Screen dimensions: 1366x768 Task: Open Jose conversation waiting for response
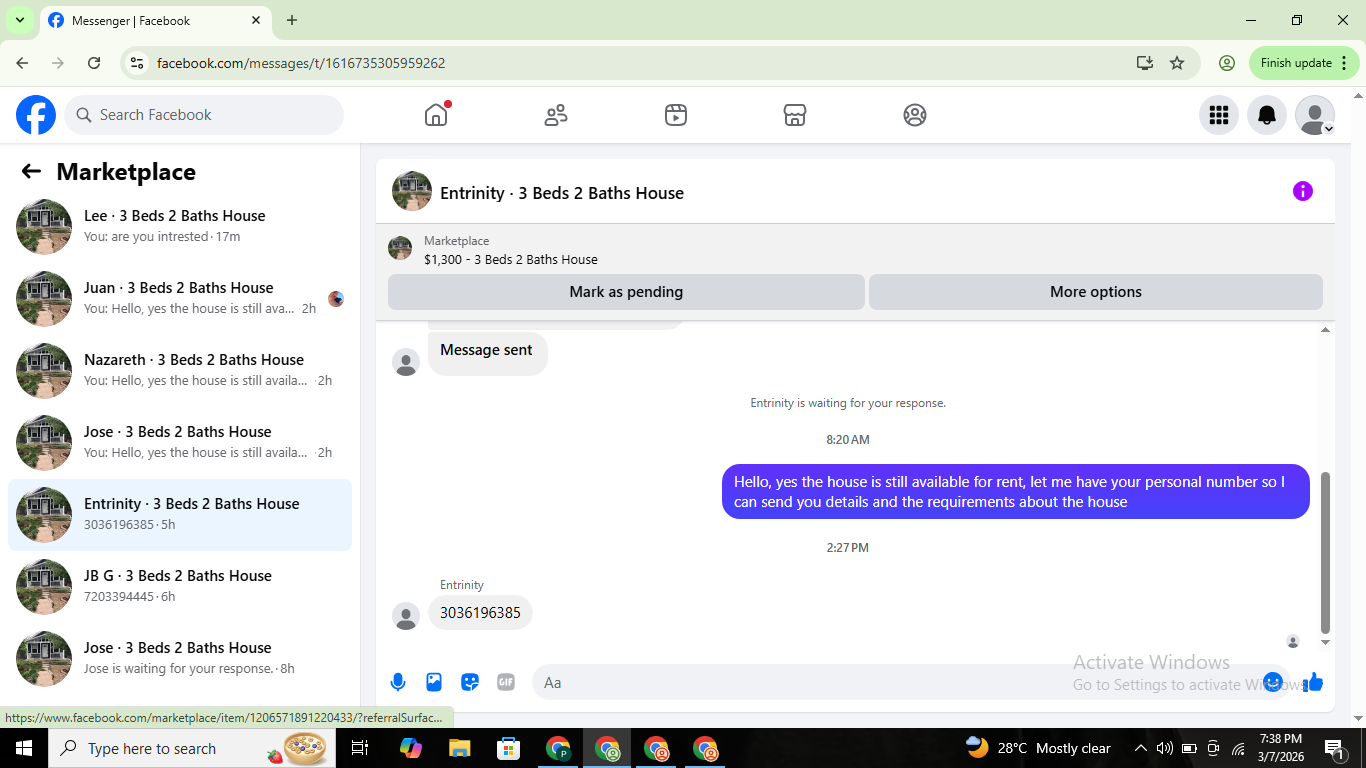(180, 659)
